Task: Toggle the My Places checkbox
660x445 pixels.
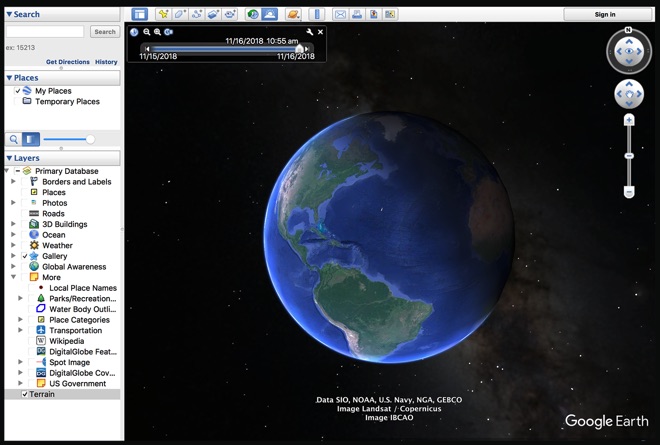Action: coord(18,91)
